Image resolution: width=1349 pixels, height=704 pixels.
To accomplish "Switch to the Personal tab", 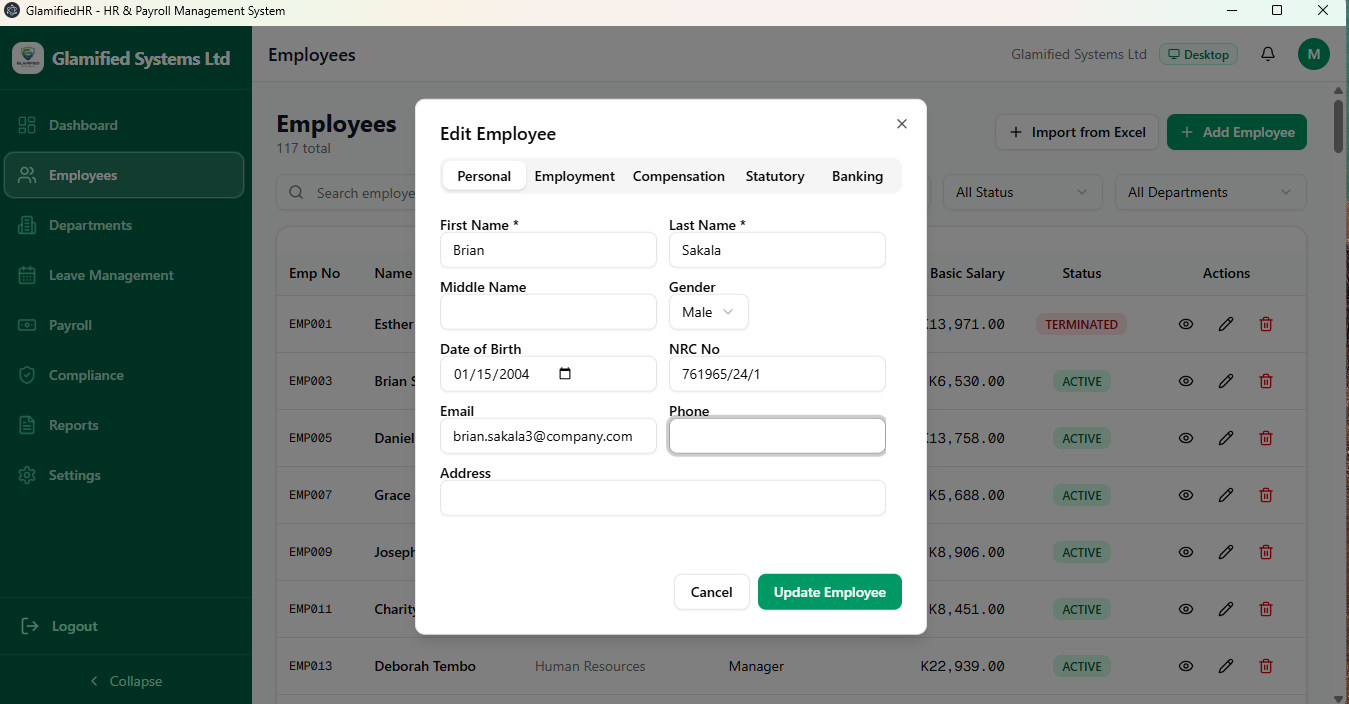I will point(484,176).
